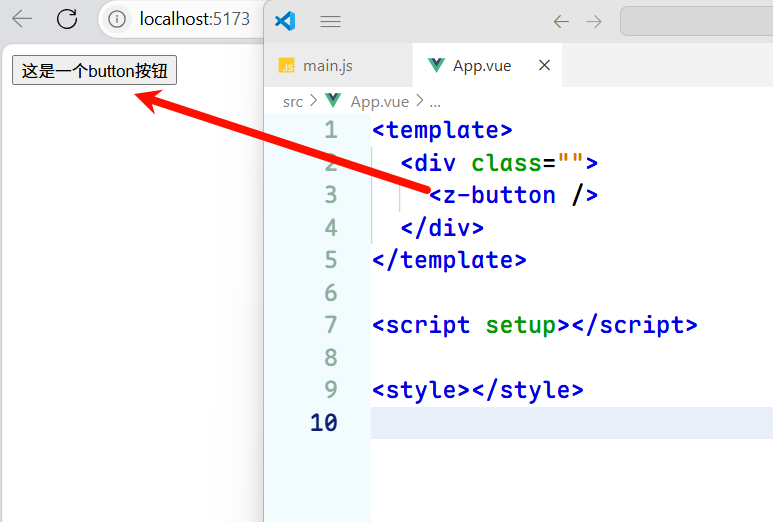Click the </template> closing tag
773x522 pixels.
tap(449, 260)
